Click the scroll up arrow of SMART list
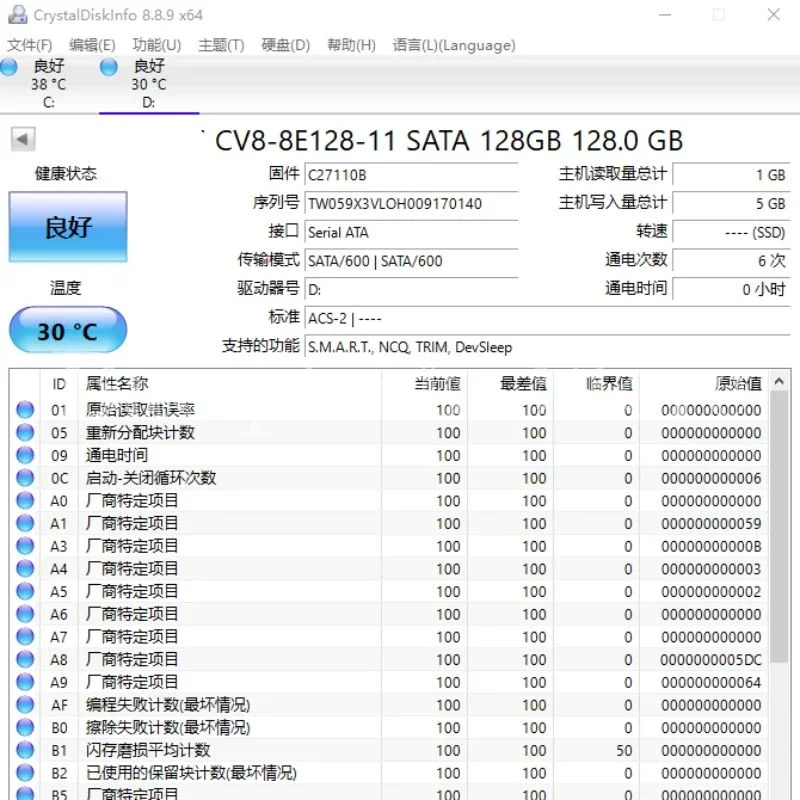Viewport: 800px width, 800px height. tap(779, 382)
